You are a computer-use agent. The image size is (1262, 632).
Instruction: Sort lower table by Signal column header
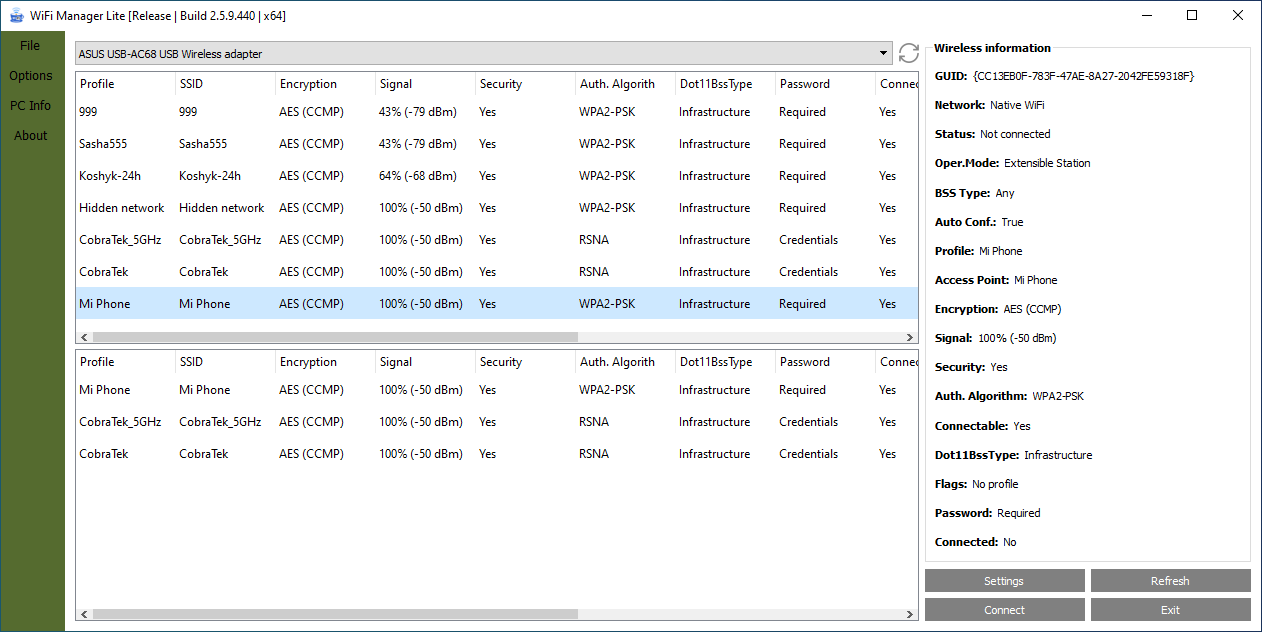pos(426,362)
